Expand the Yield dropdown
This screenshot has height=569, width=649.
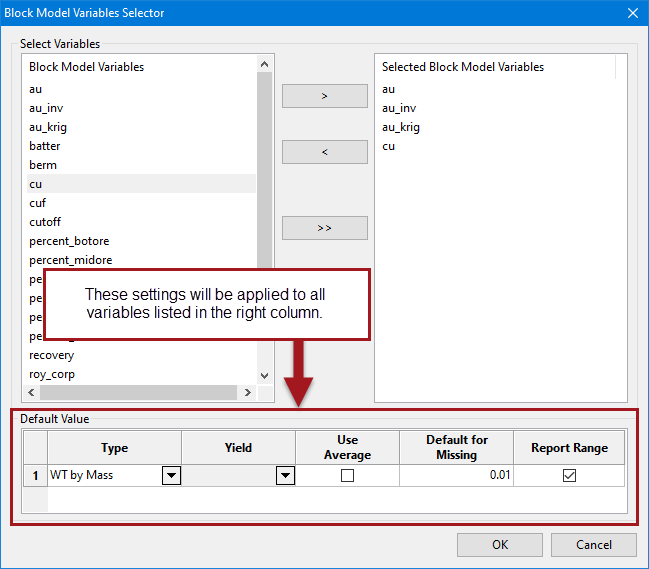tap(285, 476)
